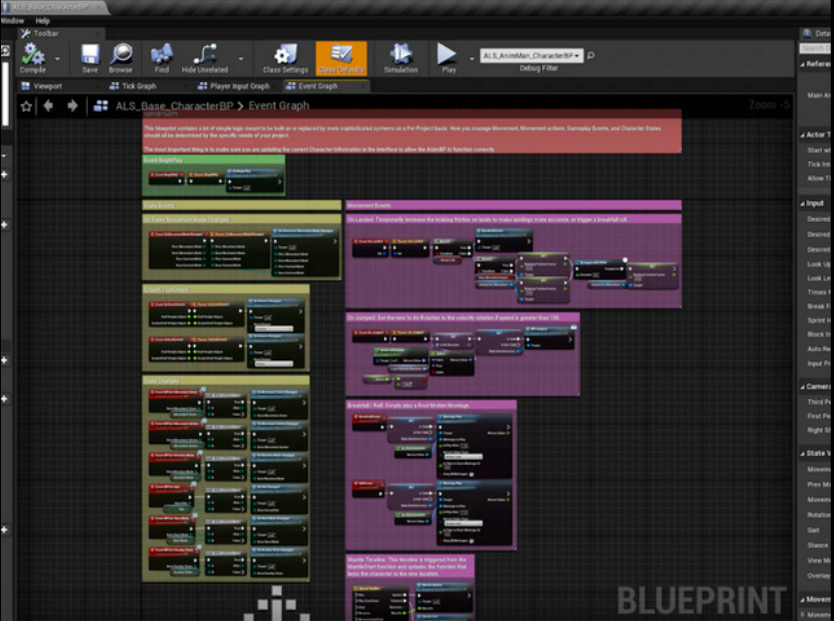Select the 'Third Pe' camera property row
Screen dimensions: 834x621
[x=819, y=402]
